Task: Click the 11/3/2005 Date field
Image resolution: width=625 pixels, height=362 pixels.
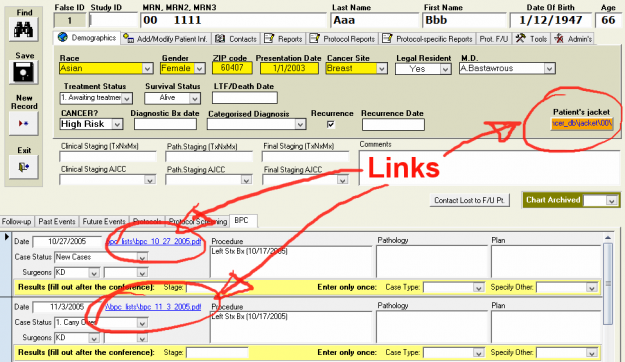Action: pyautogui.click(x=67, y=307)
